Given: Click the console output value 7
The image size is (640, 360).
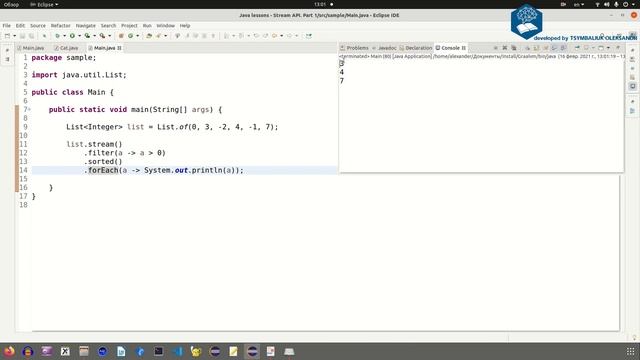Looking at the screenshot, I should pos(342,81).
